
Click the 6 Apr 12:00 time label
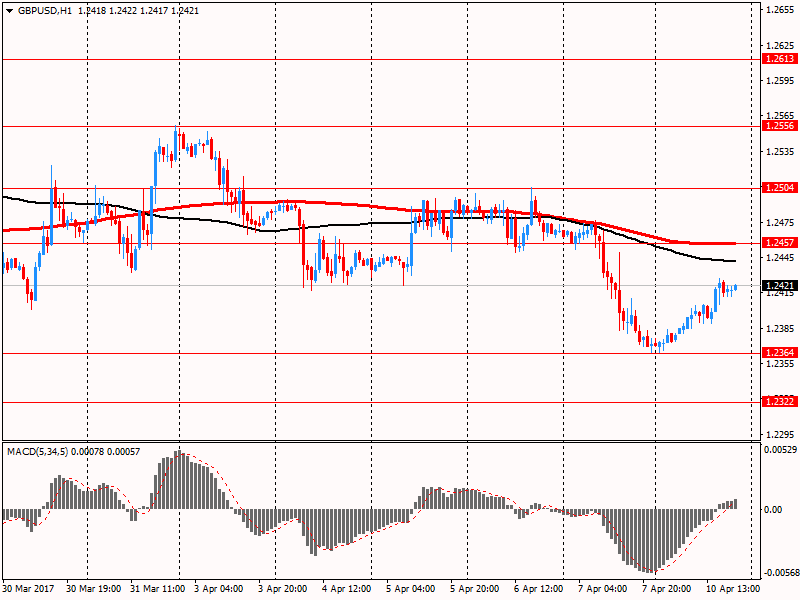pyautogui.click(x=539, y=589)
